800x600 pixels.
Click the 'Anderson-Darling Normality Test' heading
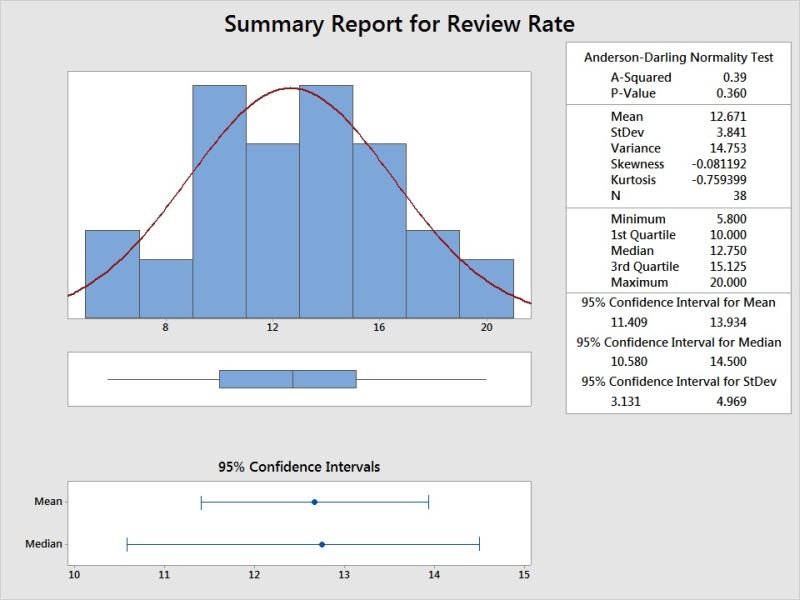coord(678,58)
